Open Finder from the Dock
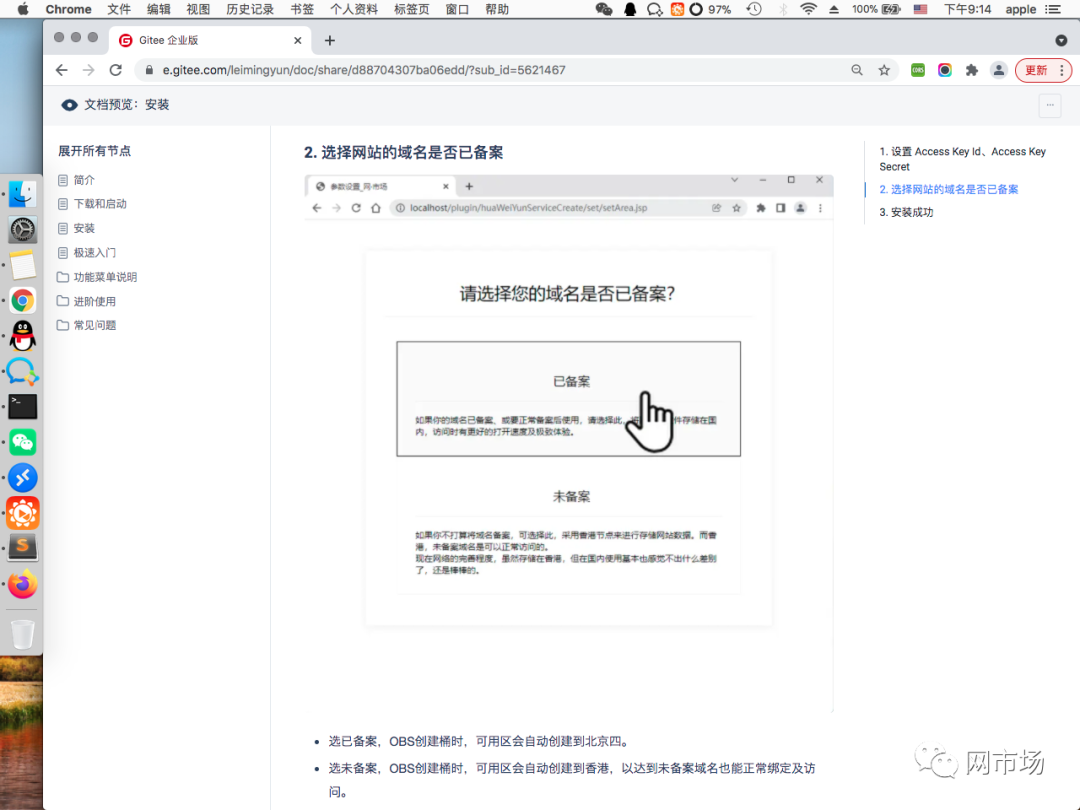The width and height of the screenshot is (1080, 810). [22, 194]
